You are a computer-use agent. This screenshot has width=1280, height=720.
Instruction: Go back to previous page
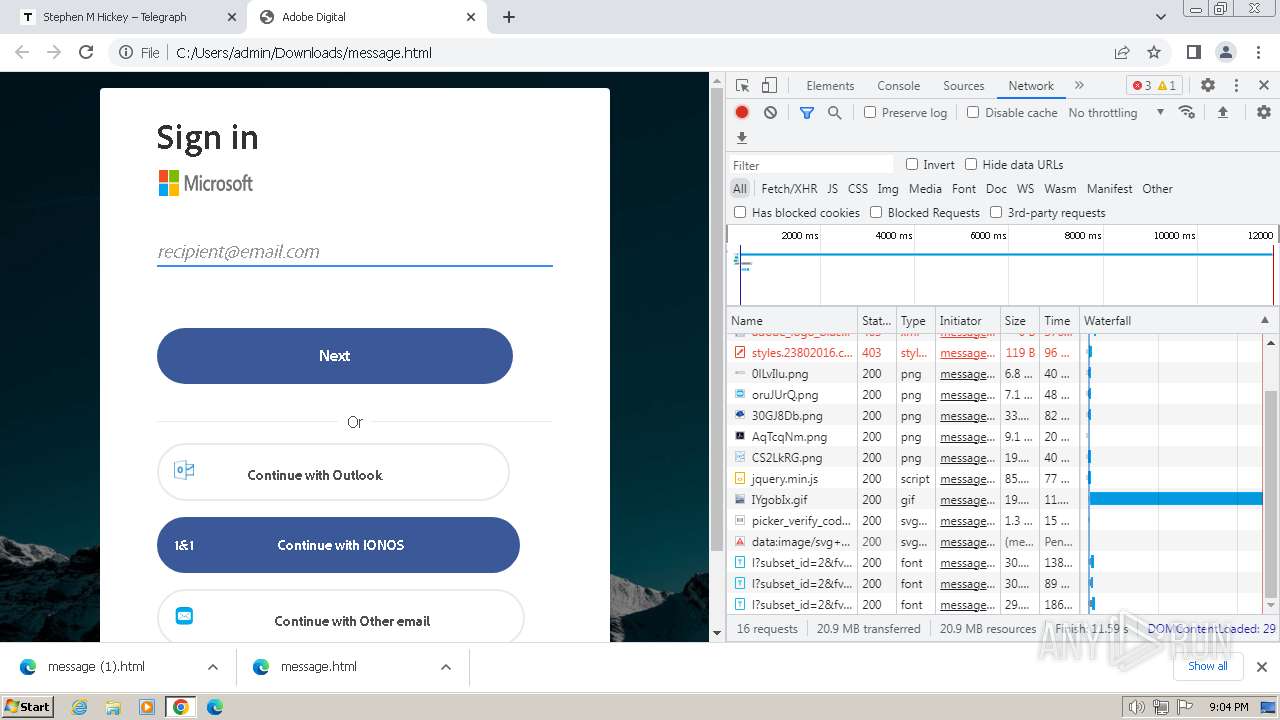click(22, 52)
